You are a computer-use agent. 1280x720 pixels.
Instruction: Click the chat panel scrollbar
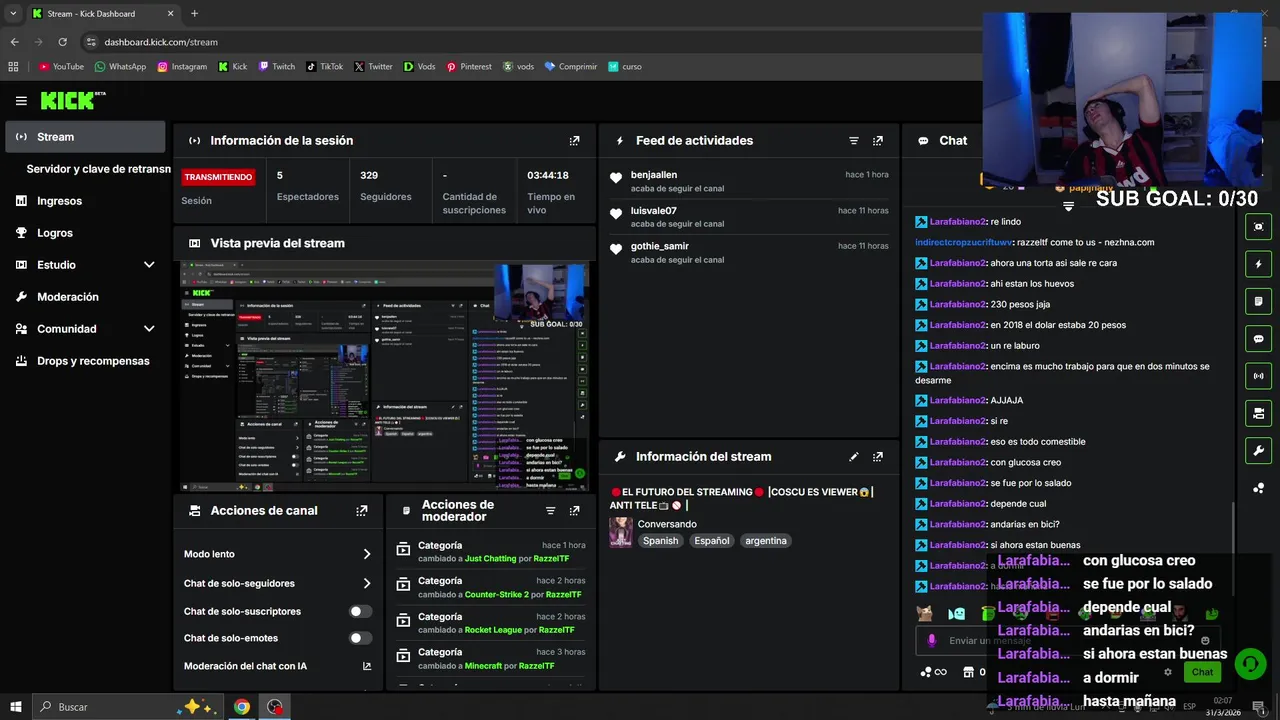pyautogui.click(x=1233, y=550)
